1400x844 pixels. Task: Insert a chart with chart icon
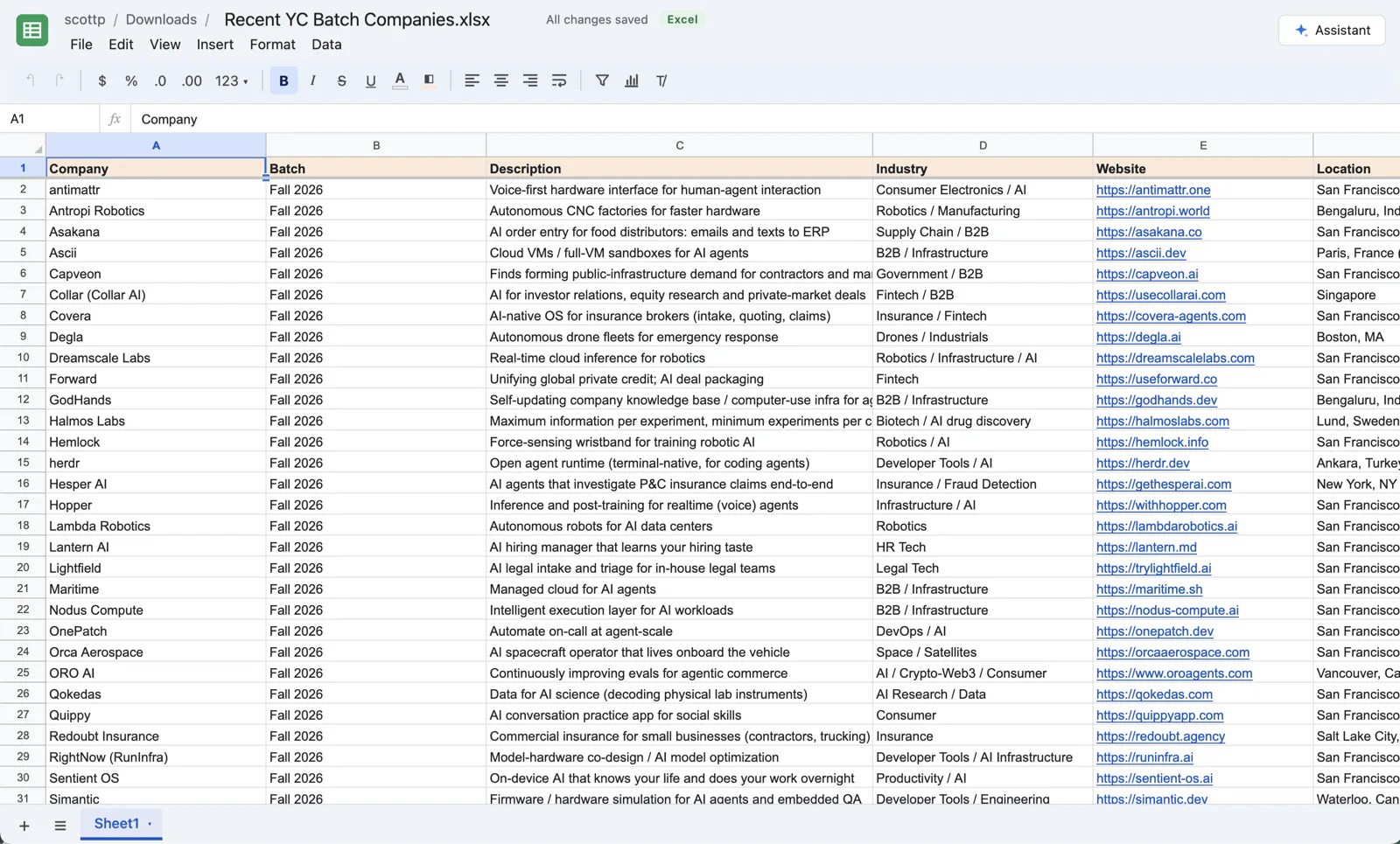[x=632, y=80]
